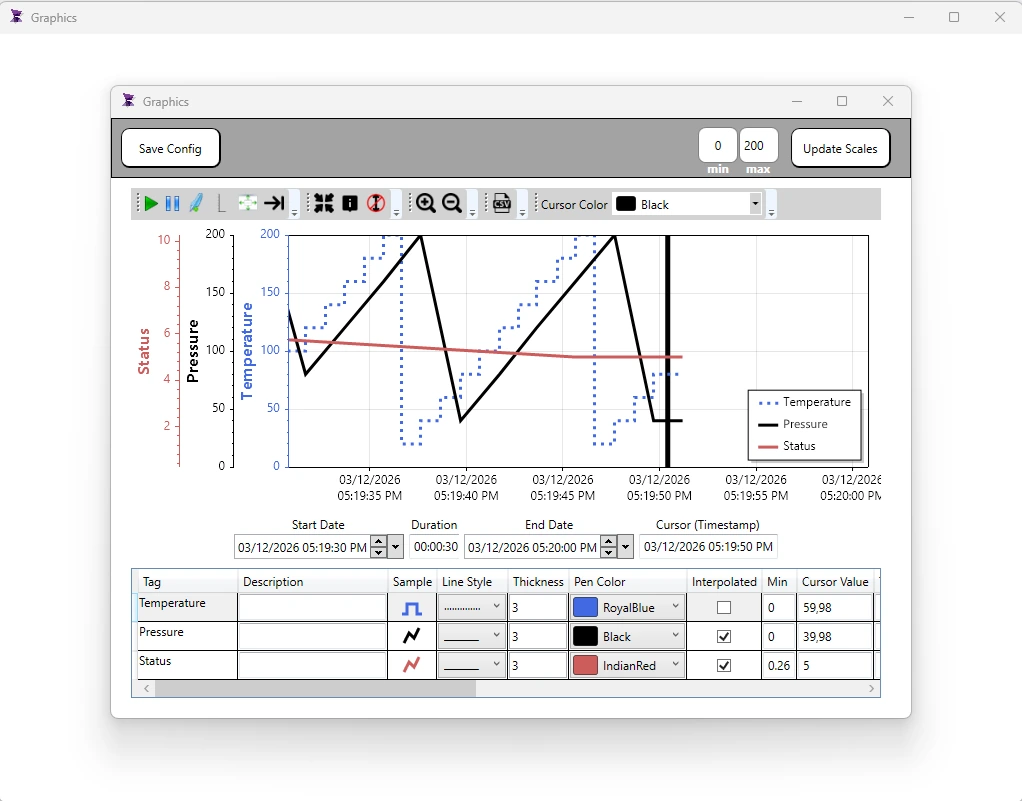Open the Cursor Color dropdown
The height and width of the screenshot is (801, 1022).
[x=755, y=204]
